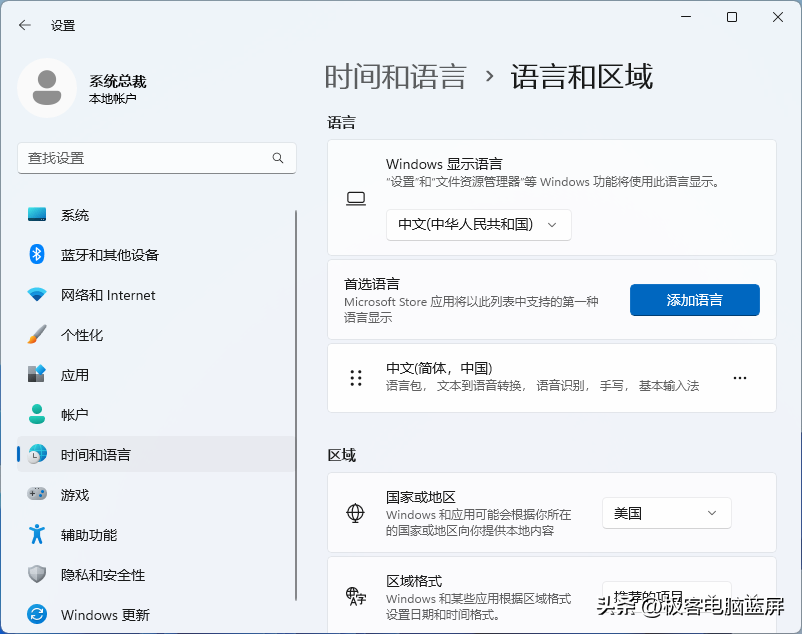Click the search magnifier icon
This screenshot has width=802, height=634.
(278, 158)
